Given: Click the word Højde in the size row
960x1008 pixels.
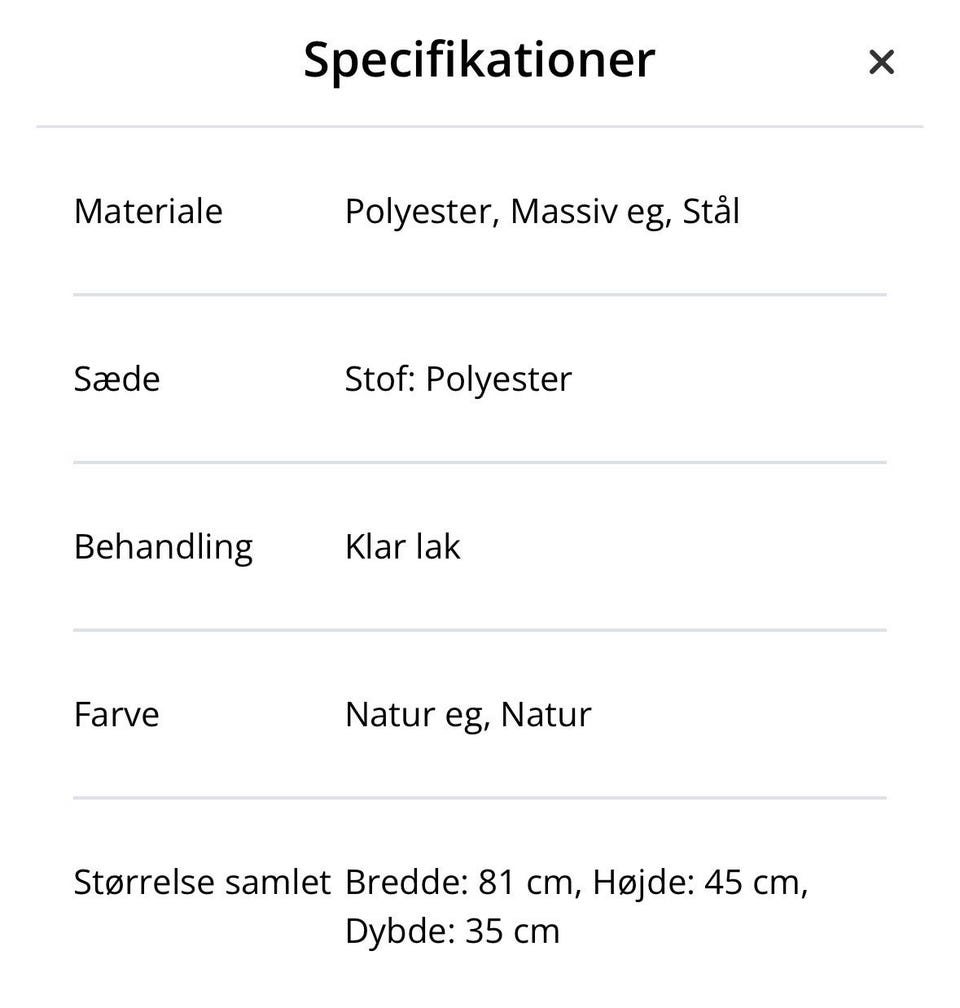Looking at the screenshot, I should click(x=642, y=883).
